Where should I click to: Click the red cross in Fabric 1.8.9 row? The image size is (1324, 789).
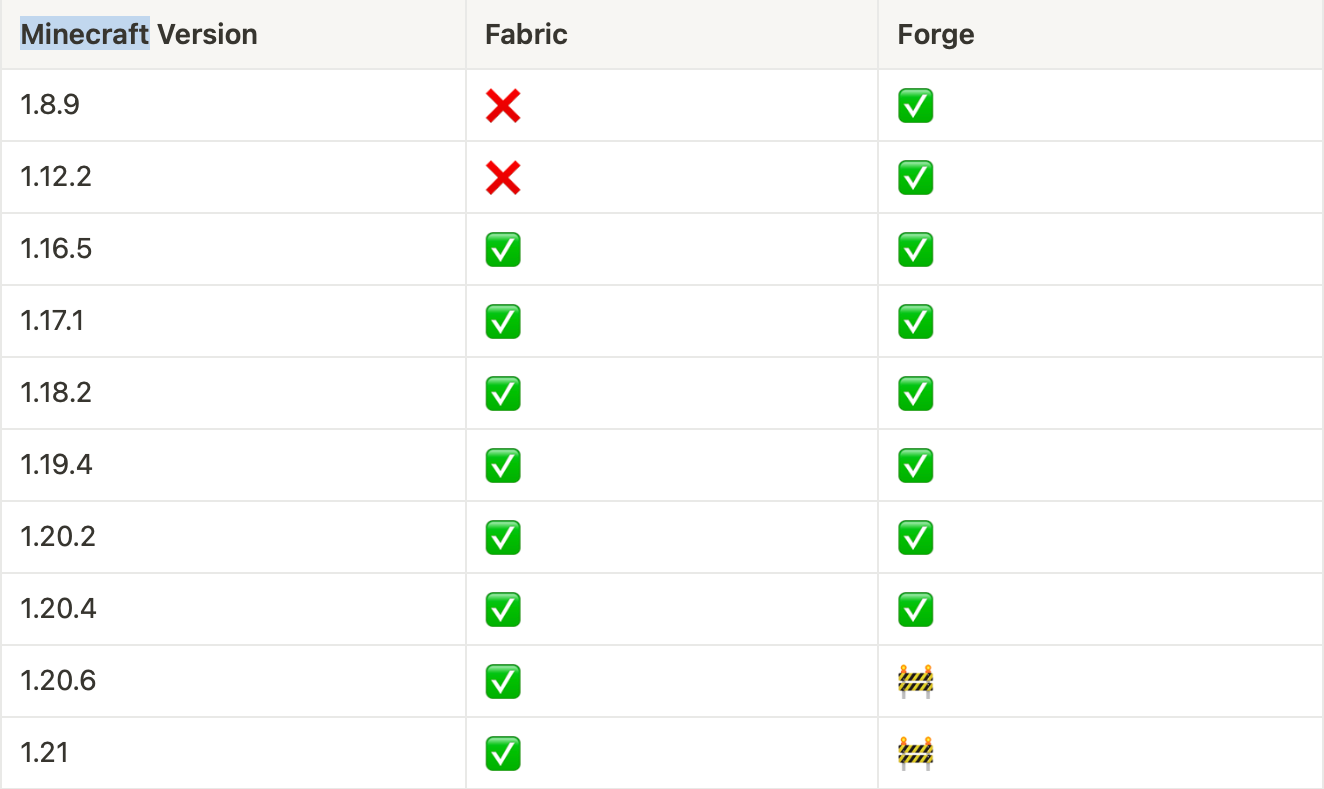coord(503,106)
